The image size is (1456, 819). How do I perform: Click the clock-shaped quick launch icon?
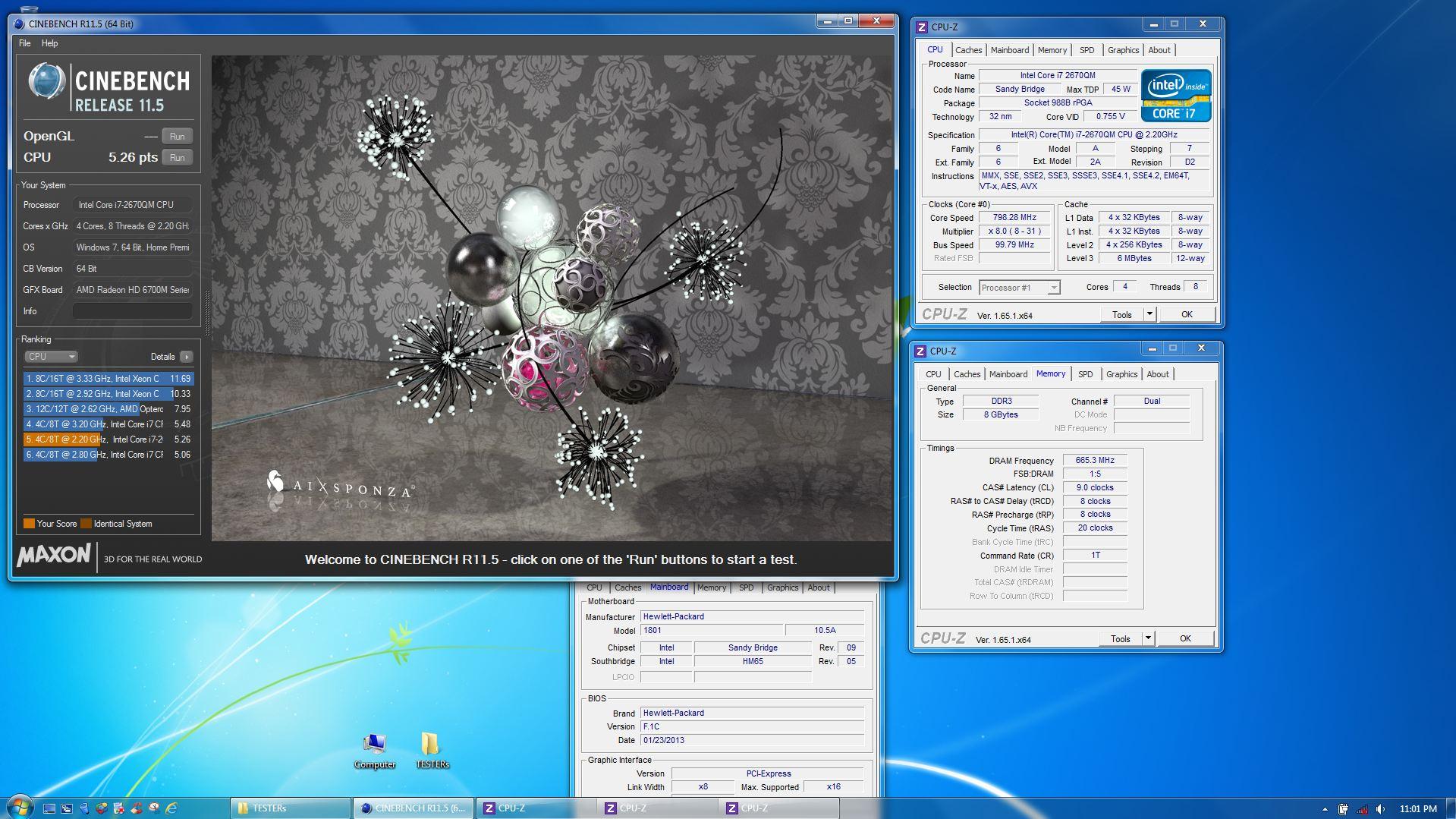coord(154,809)
